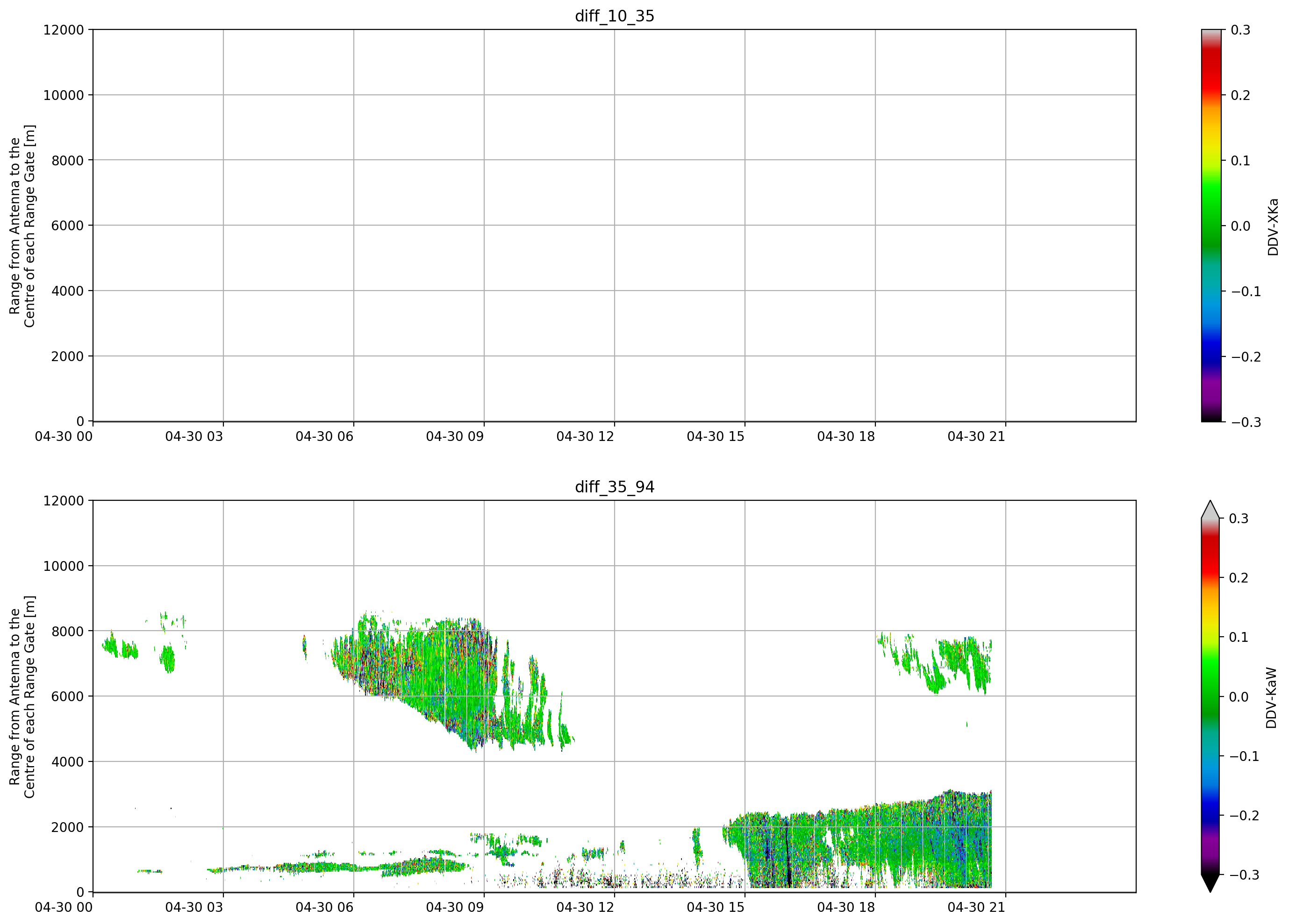Screen dimensions: 1289x924
Task: Click the 04-30 18 x-tick under diff_35_94
Action: point(846,907)
